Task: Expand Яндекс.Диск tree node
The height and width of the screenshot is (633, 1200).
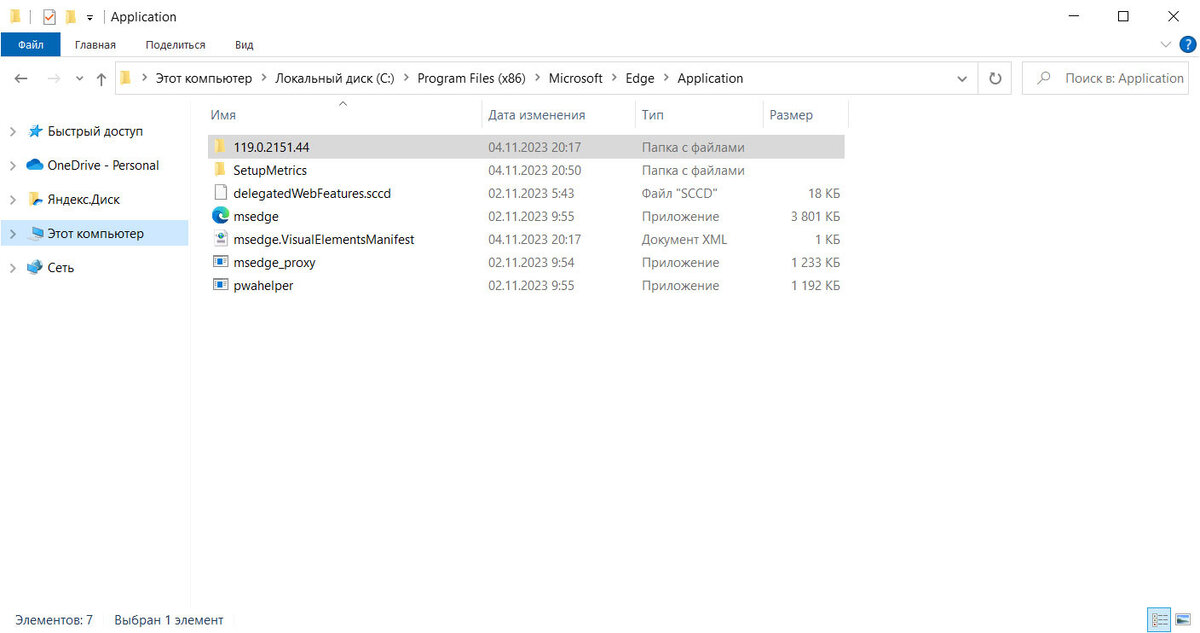Action: pos(12,199)
